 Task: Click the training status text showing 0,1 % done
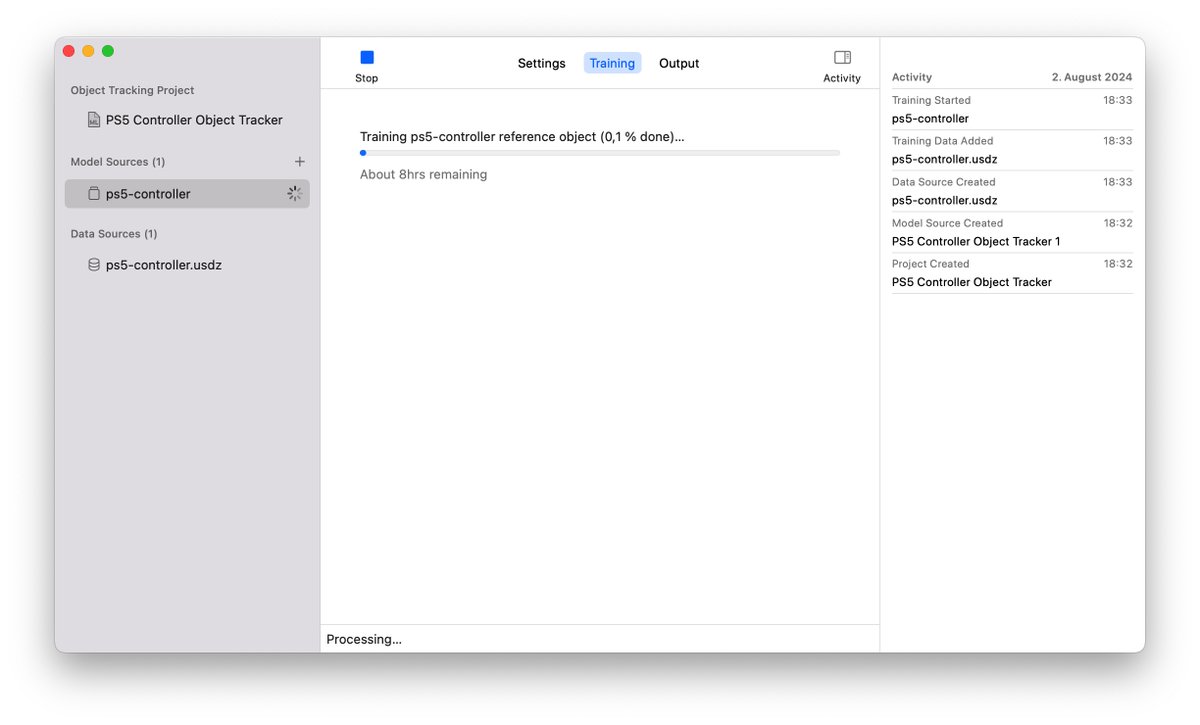(522, 137)
